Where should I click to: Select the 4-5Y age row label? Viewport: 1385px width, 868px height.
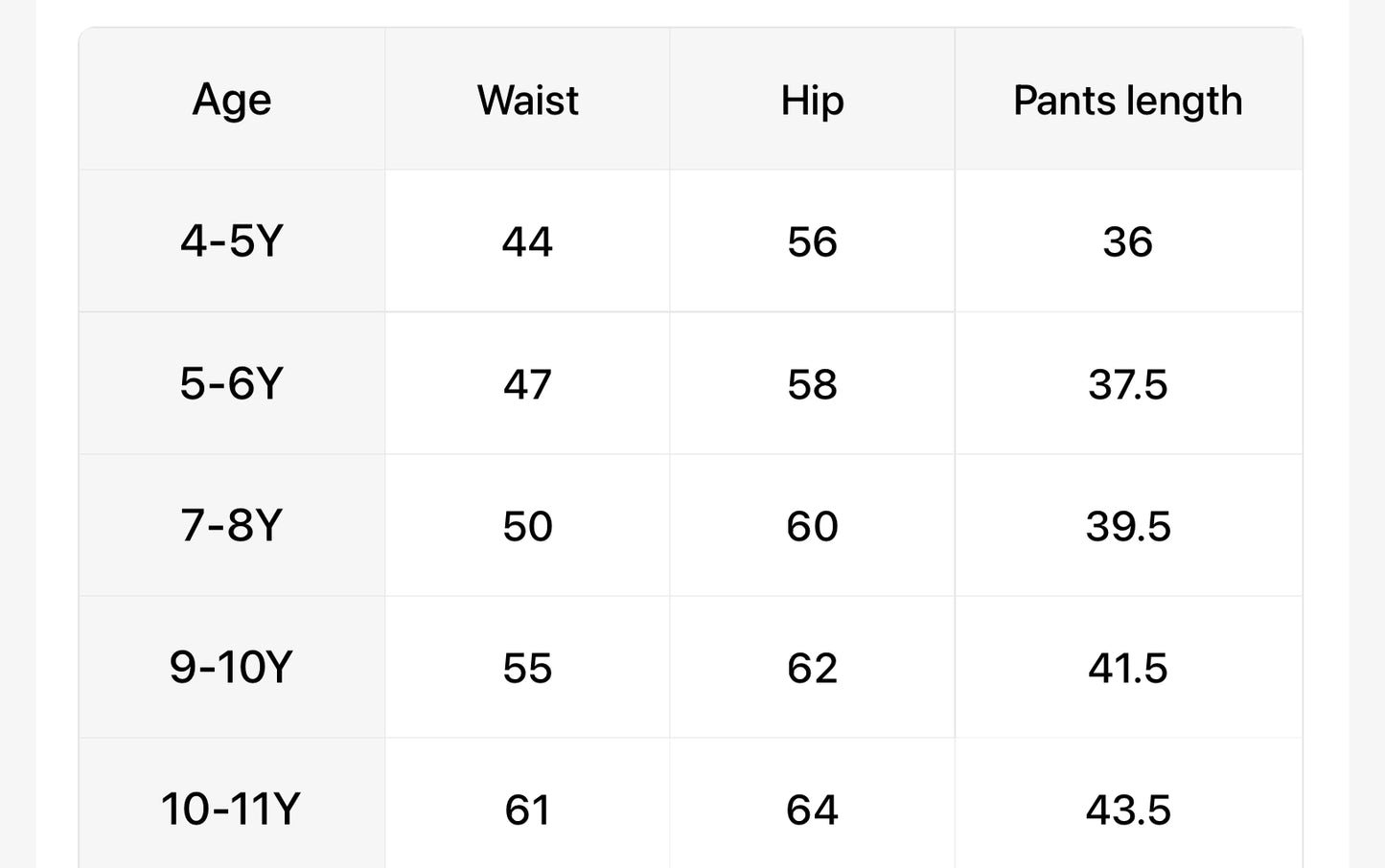click(x=232, y=240)
